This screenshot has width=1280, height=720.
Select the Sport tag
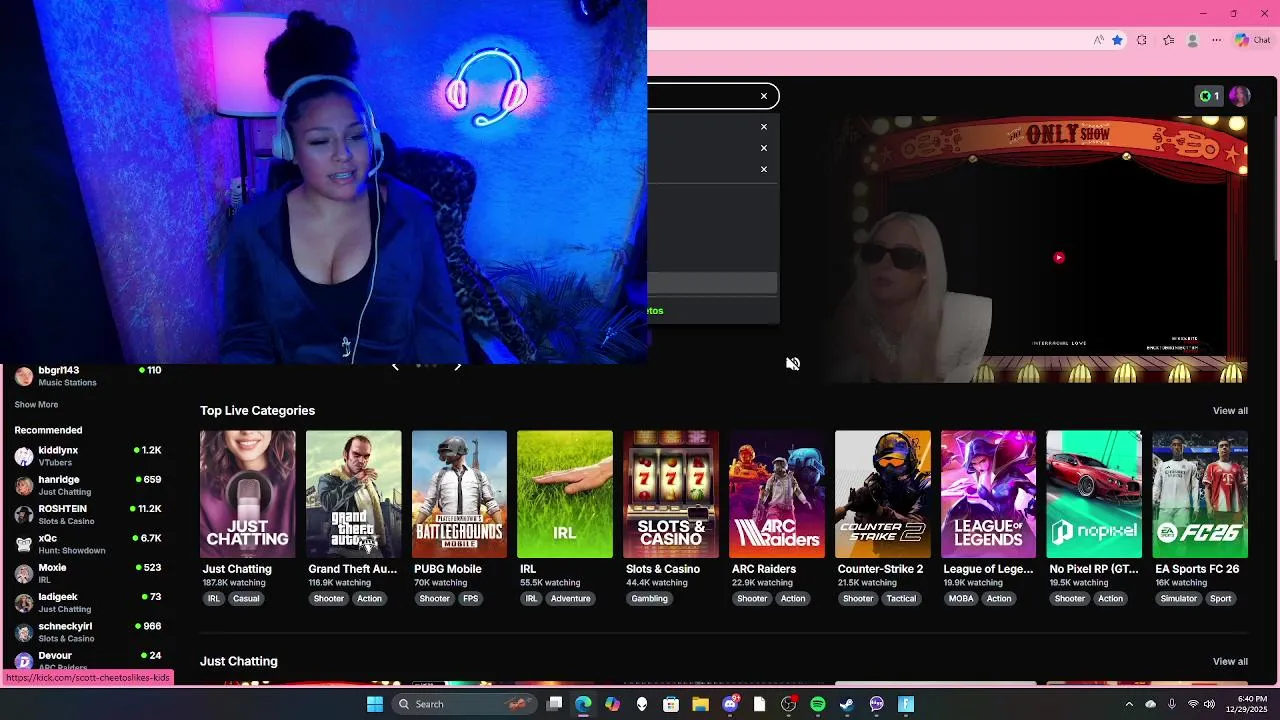(1221, 599)
